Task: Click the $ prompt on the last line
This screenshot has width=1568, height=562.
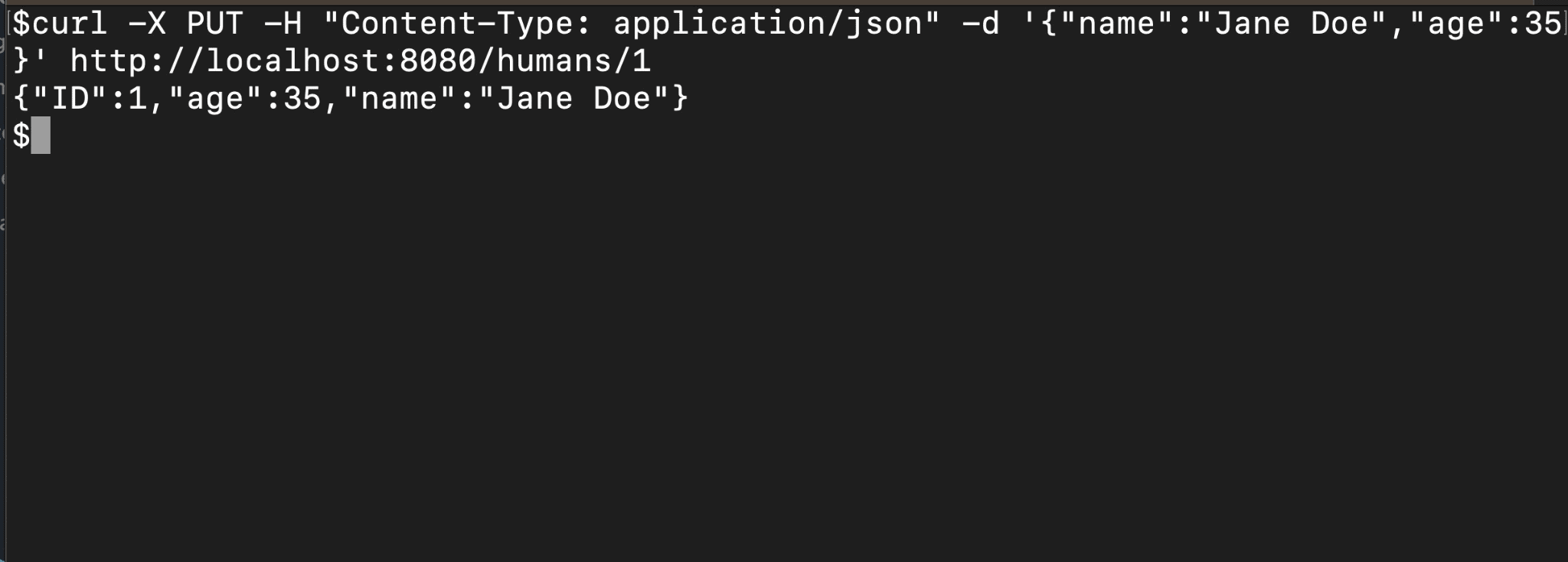Action: (x=21, y=136)
